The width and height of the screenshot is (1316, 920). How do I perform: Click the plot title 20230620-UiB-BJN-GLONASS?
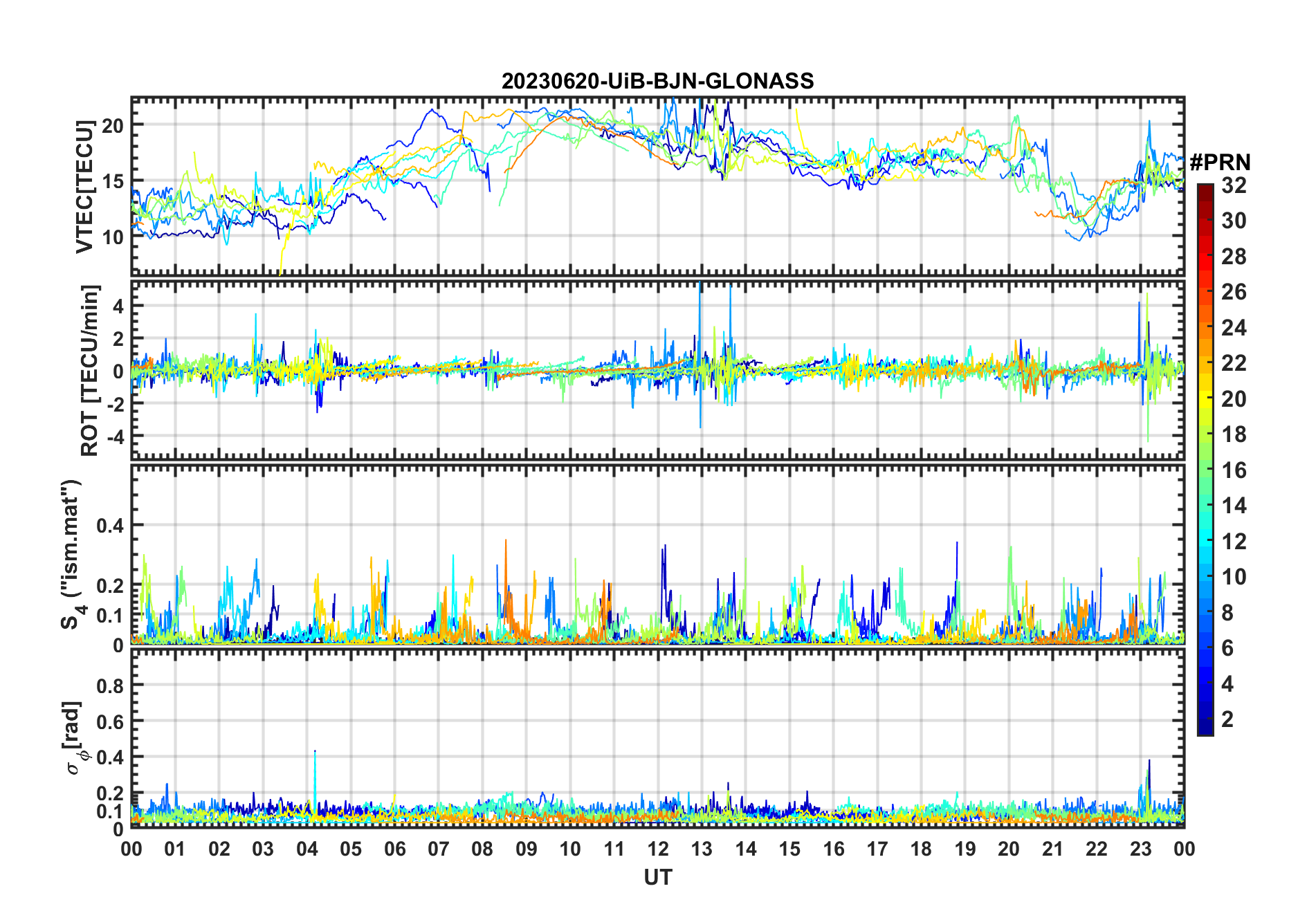point(657,82)
